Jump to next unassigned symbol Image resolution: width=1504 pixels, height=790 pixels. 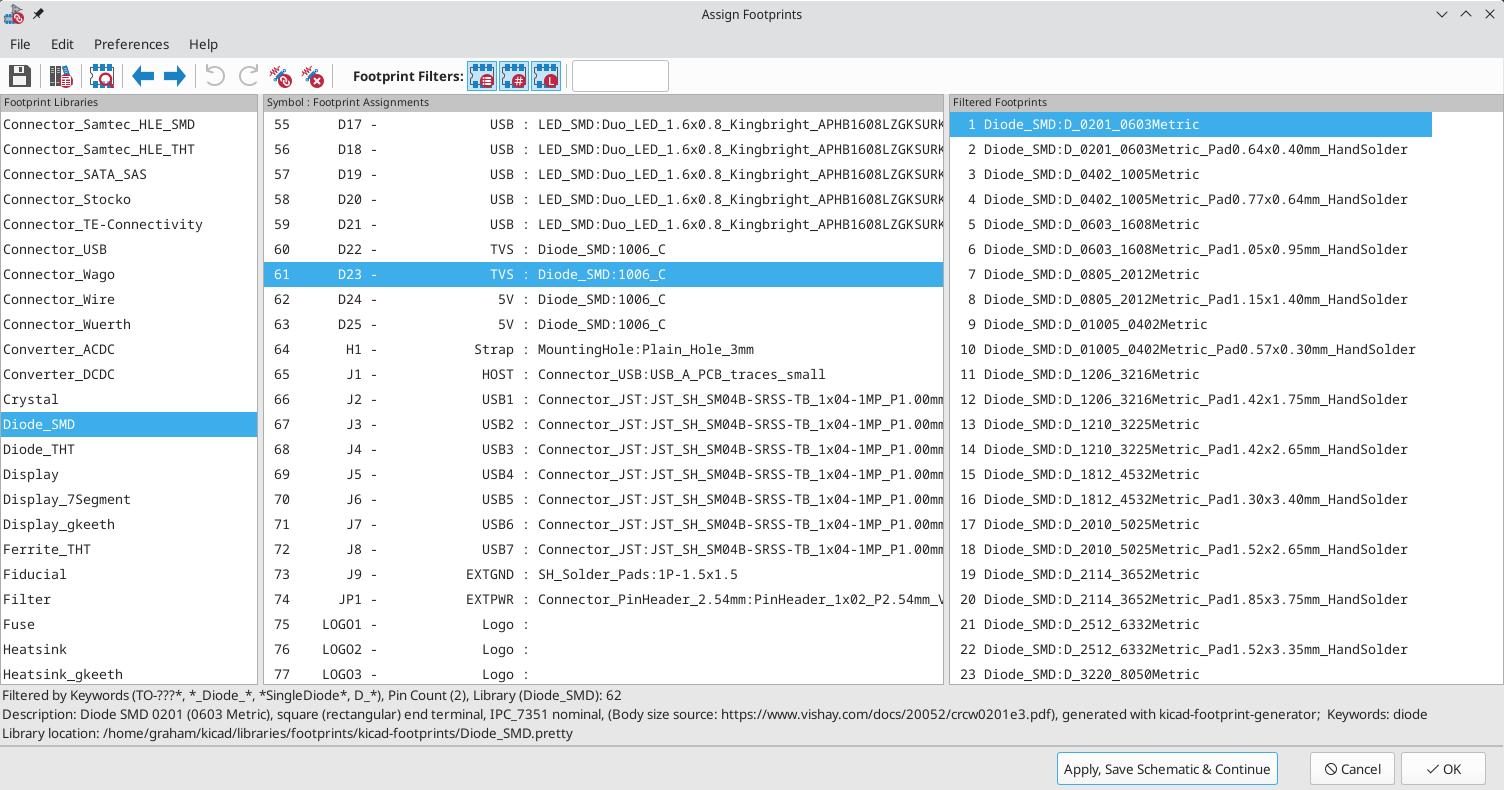[172, 76]
